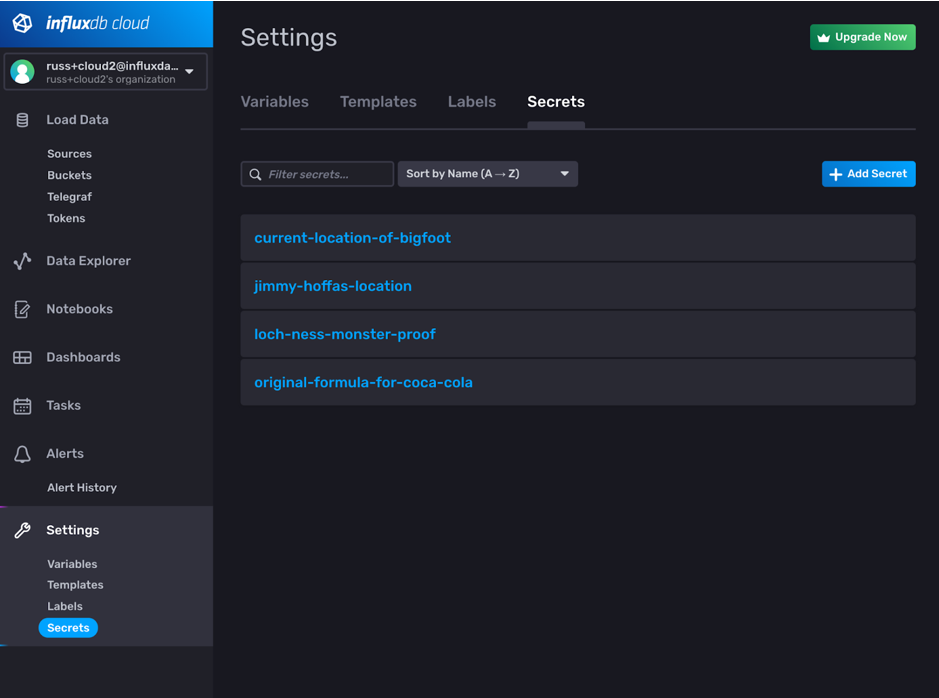Image resolution: width=939 pixels, height=698 pixels.
Task: Click the Secrets entry in the sidebar
Action: [x=67, y=627]
